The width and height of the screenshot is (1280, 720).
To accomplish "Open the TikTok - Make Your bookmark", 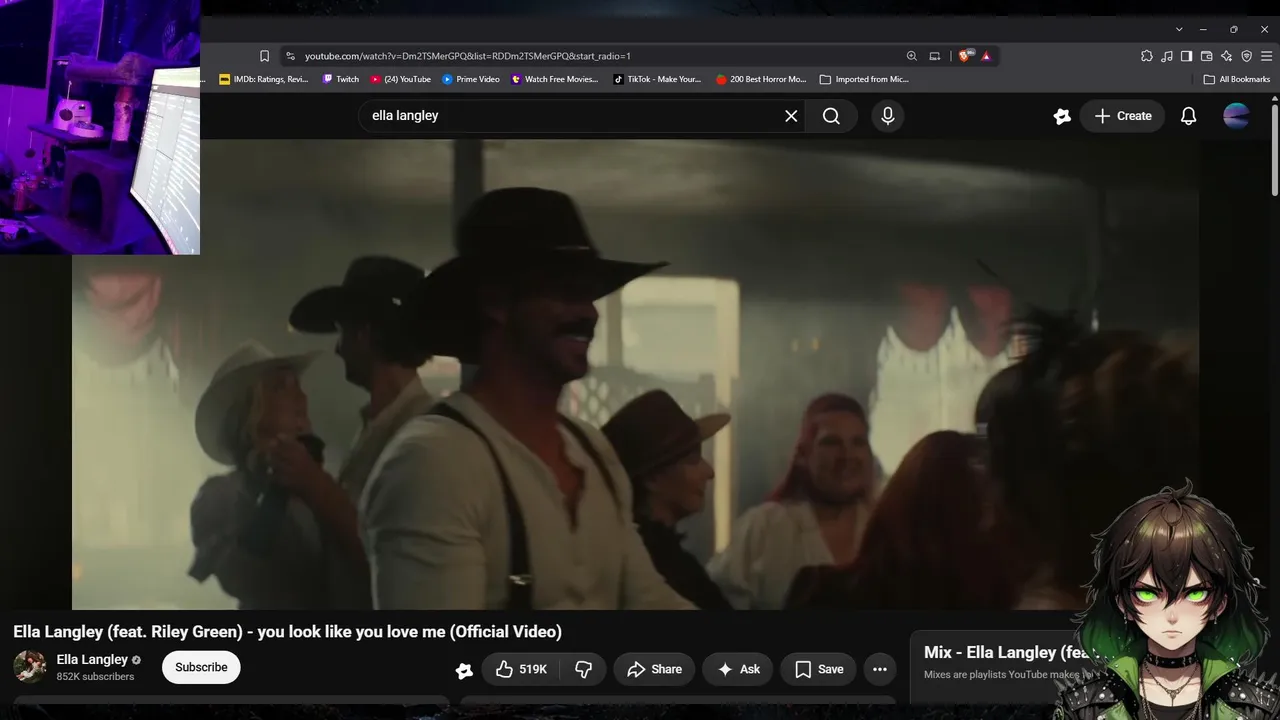I will pyautogui.click(x=657, y=79).
